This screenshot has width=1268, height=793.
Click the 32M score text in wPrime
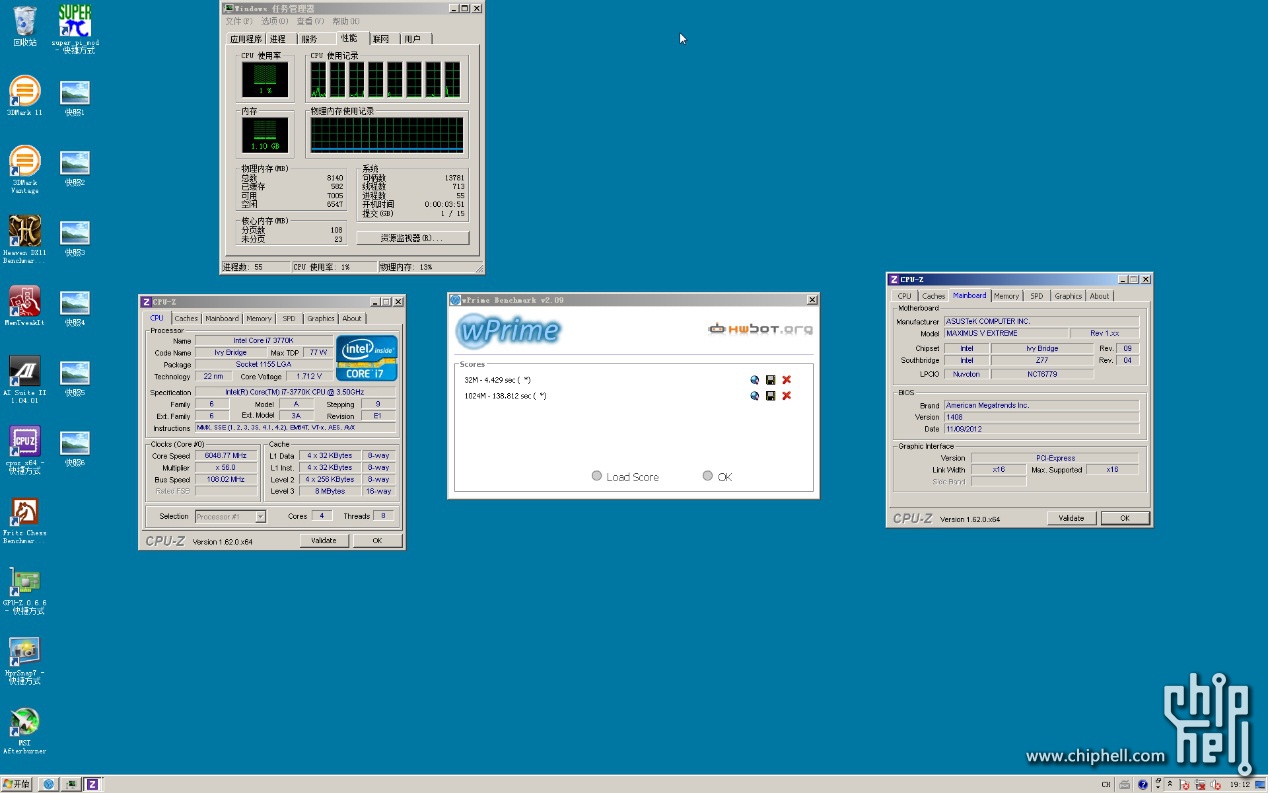(497, 380)
